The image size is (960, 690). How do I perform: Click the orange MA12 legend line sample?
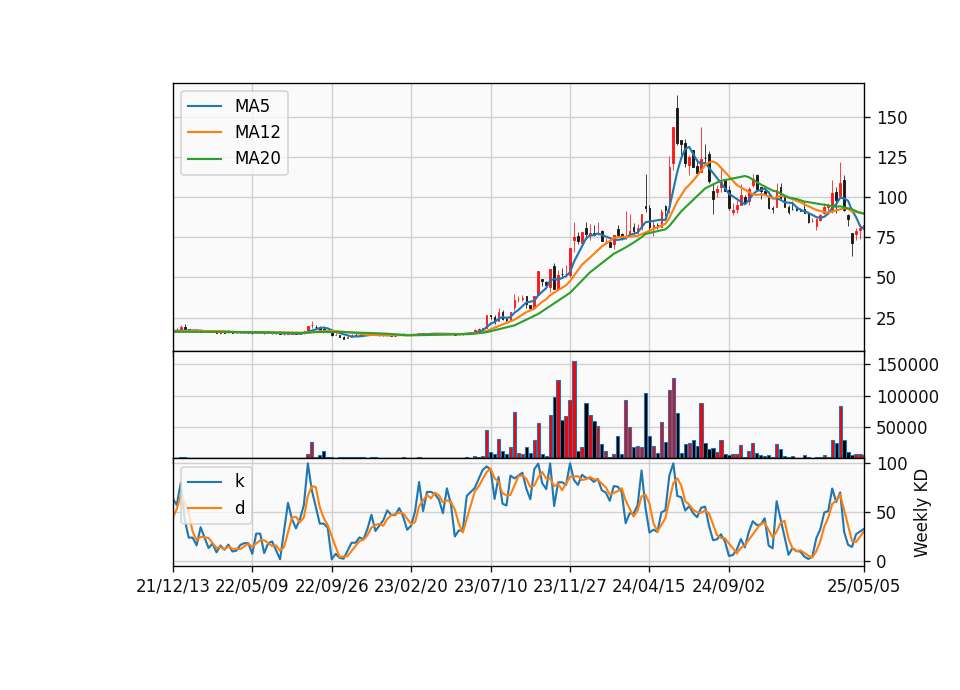(204, 132)
